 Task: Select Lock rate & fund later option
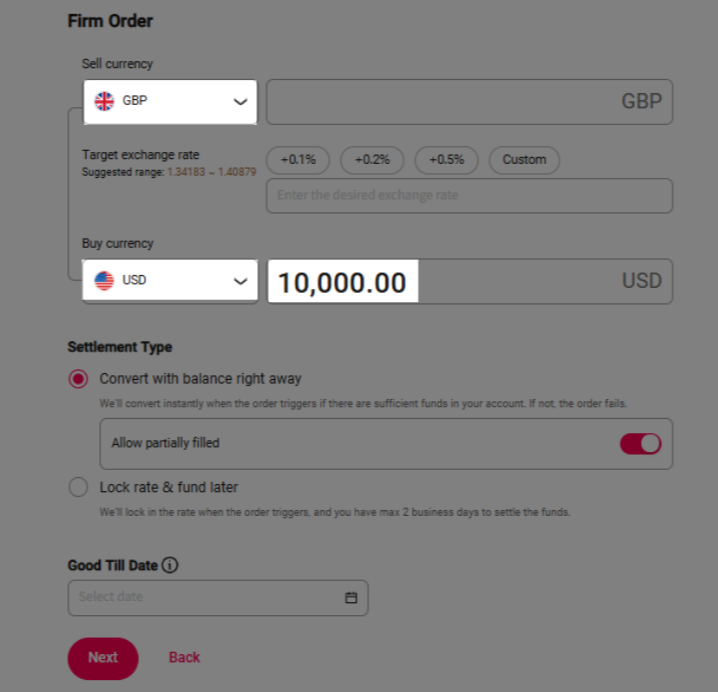point(78,488)
